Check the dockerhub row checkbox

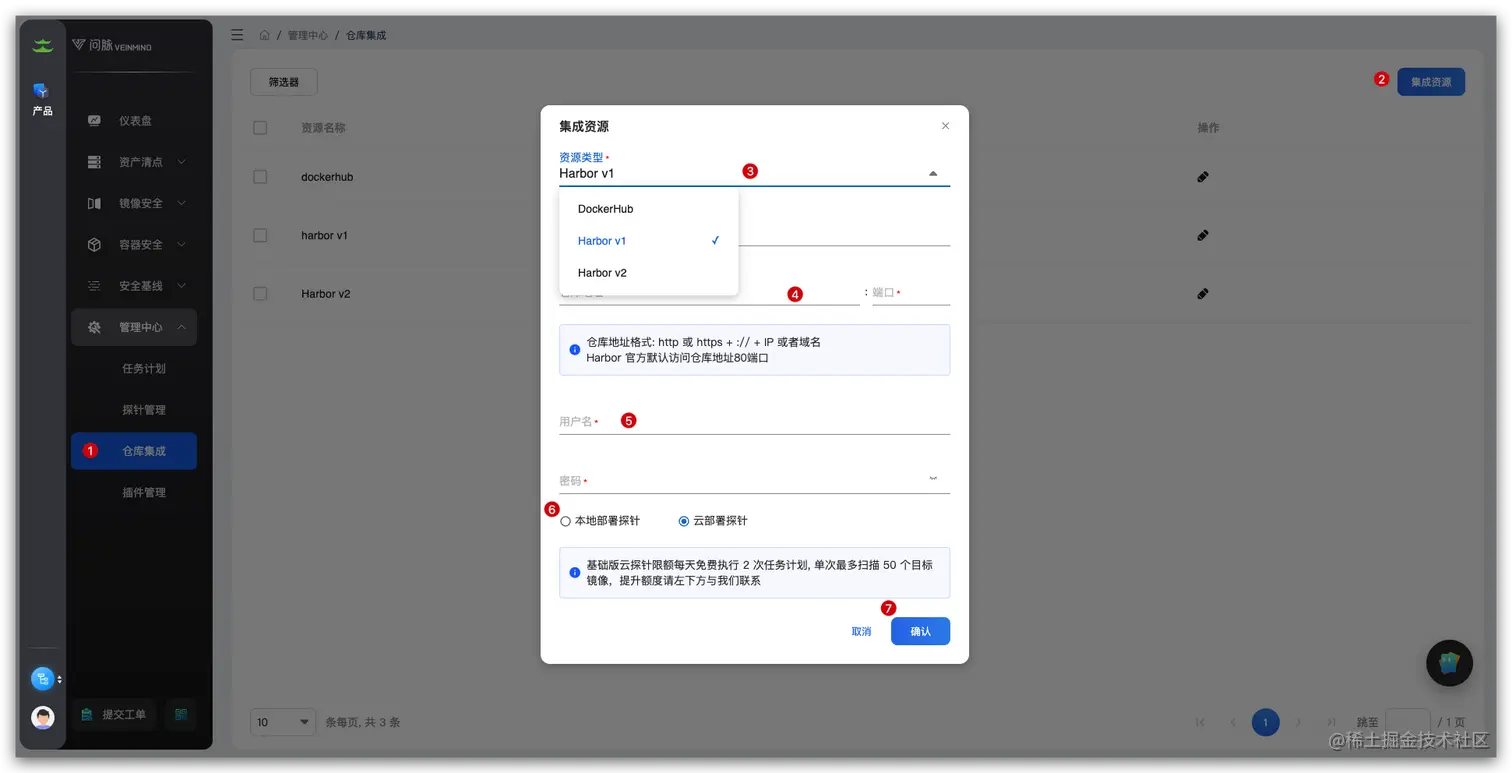[x=260, y=177]
